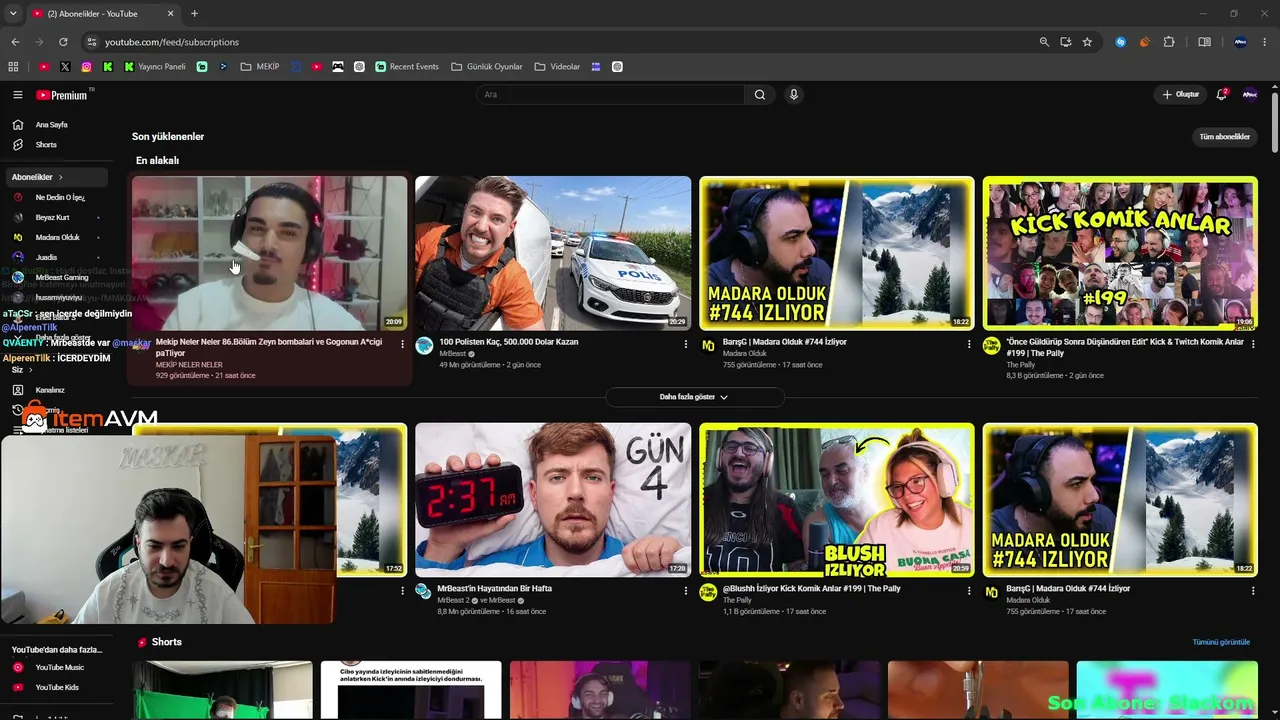This screenshot has width=1280, height=720.
Task: Open YouTube Music from sidebar
Action: point(58,667)
